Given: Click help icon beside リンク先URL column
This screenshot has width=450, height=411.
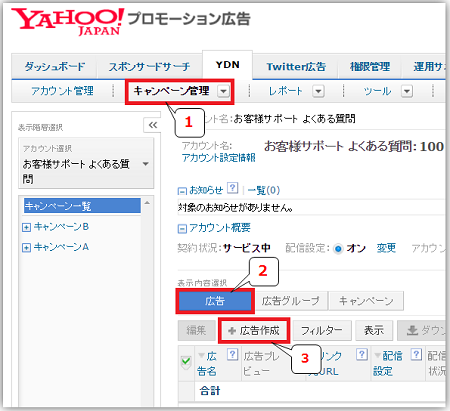Looking at the screenshot, I should click(361, 354).
